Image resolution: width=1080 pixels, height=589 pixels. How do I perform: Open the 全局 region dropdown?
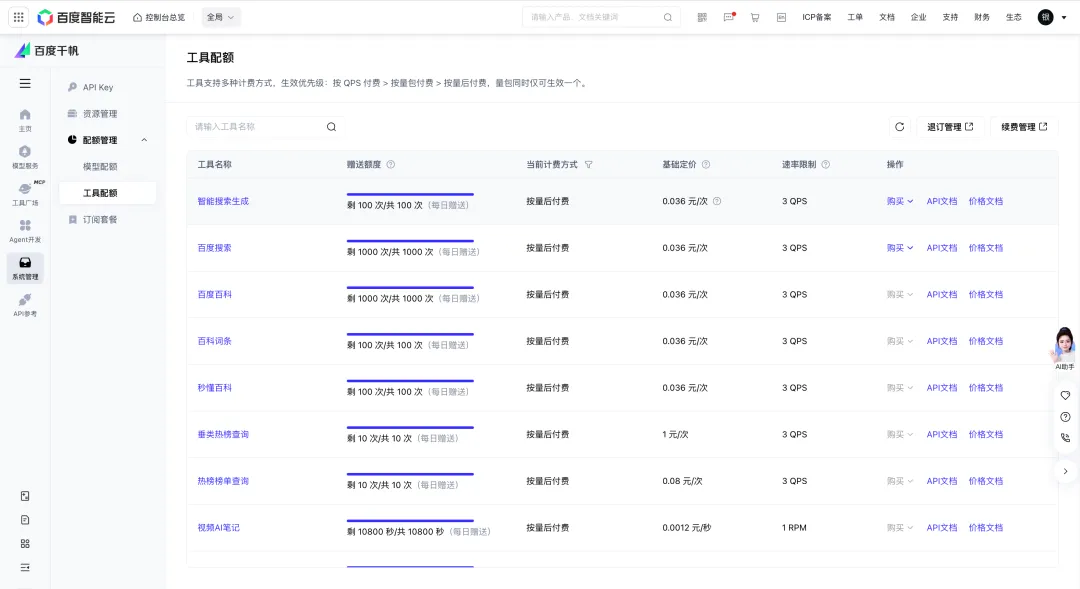[x=220, y=17]
